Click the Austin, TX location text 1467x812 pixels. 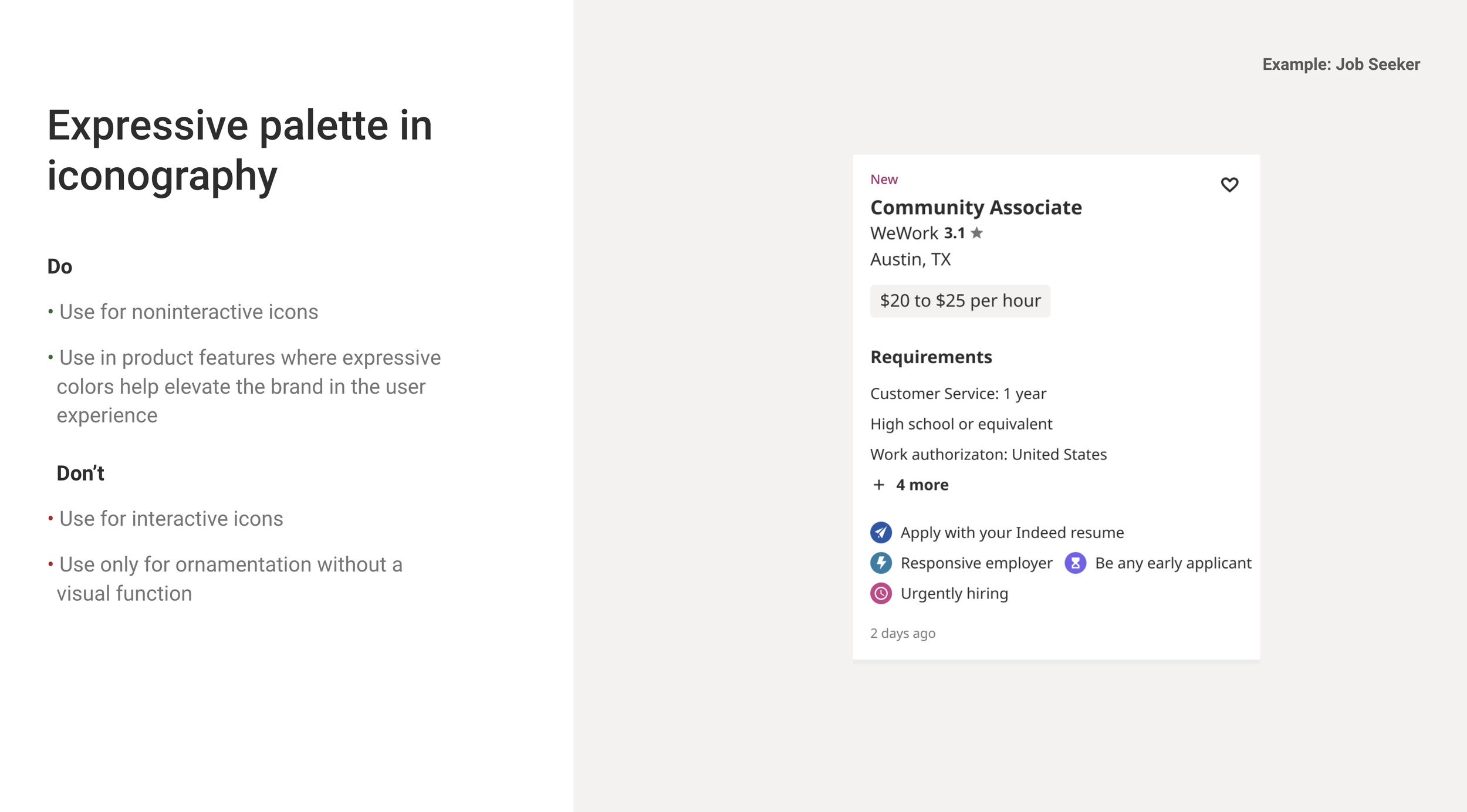[x=910, y=259]
